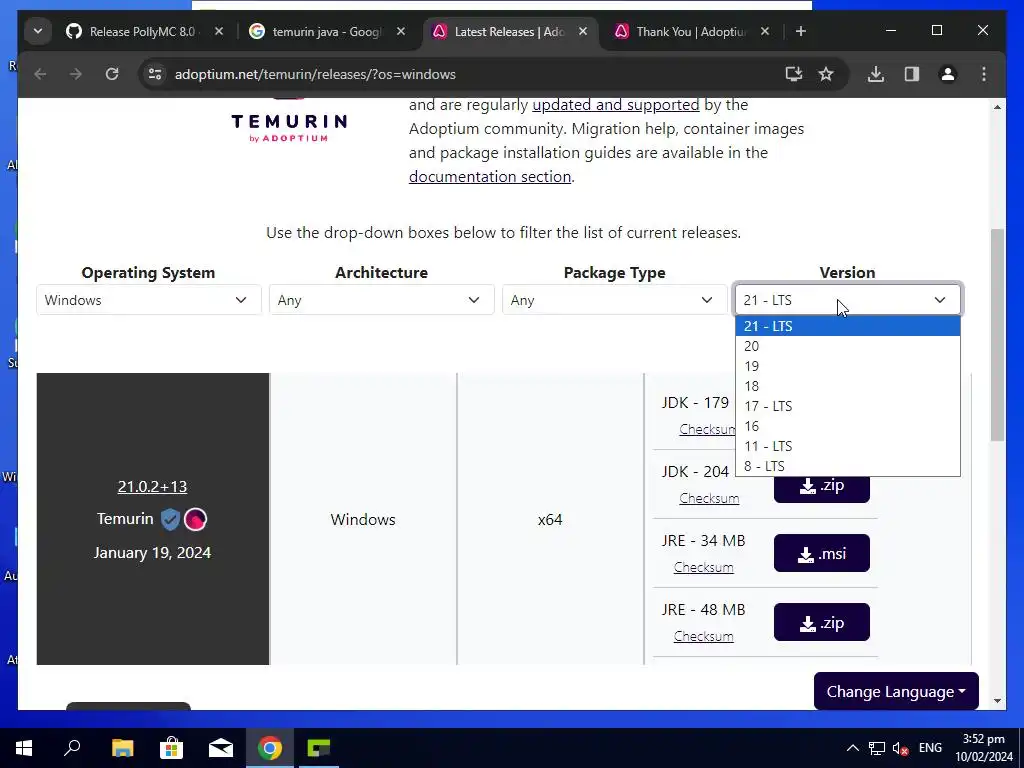This screenshot has width=1024, height=768.
Task: Open the documentation section link
Action: [x=490, y=176]
